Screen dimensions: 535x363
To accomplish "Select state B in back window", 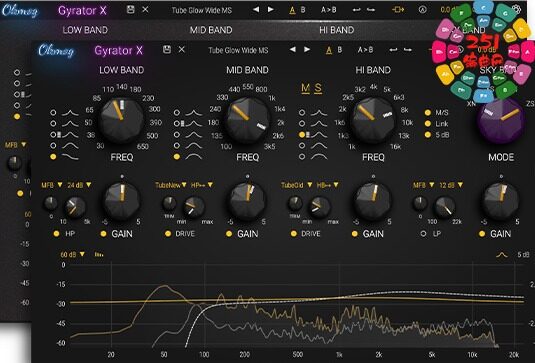I will point(303,10).
